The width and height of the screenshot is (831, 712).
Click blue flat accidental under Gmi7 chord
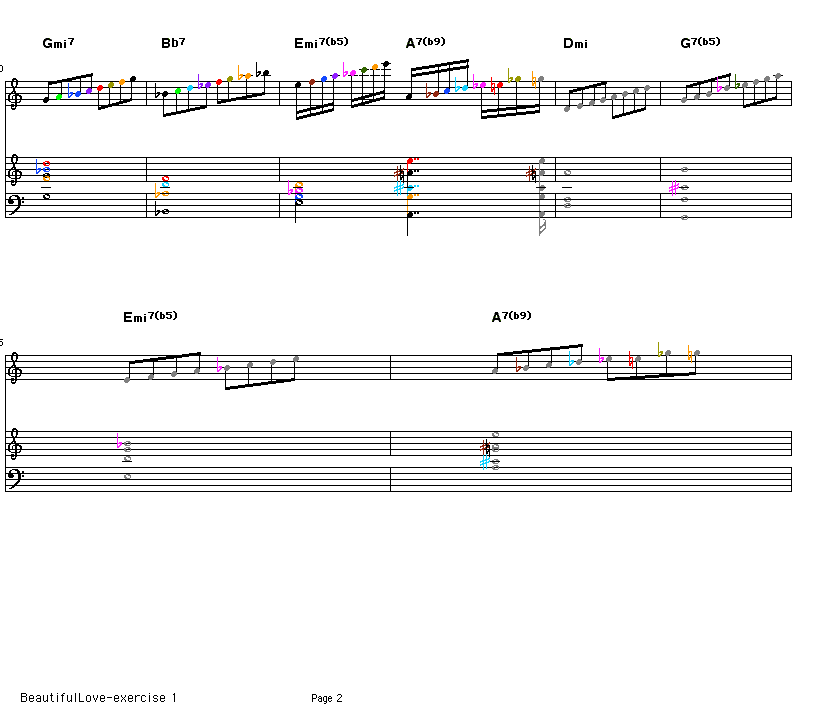pos(38,165)
